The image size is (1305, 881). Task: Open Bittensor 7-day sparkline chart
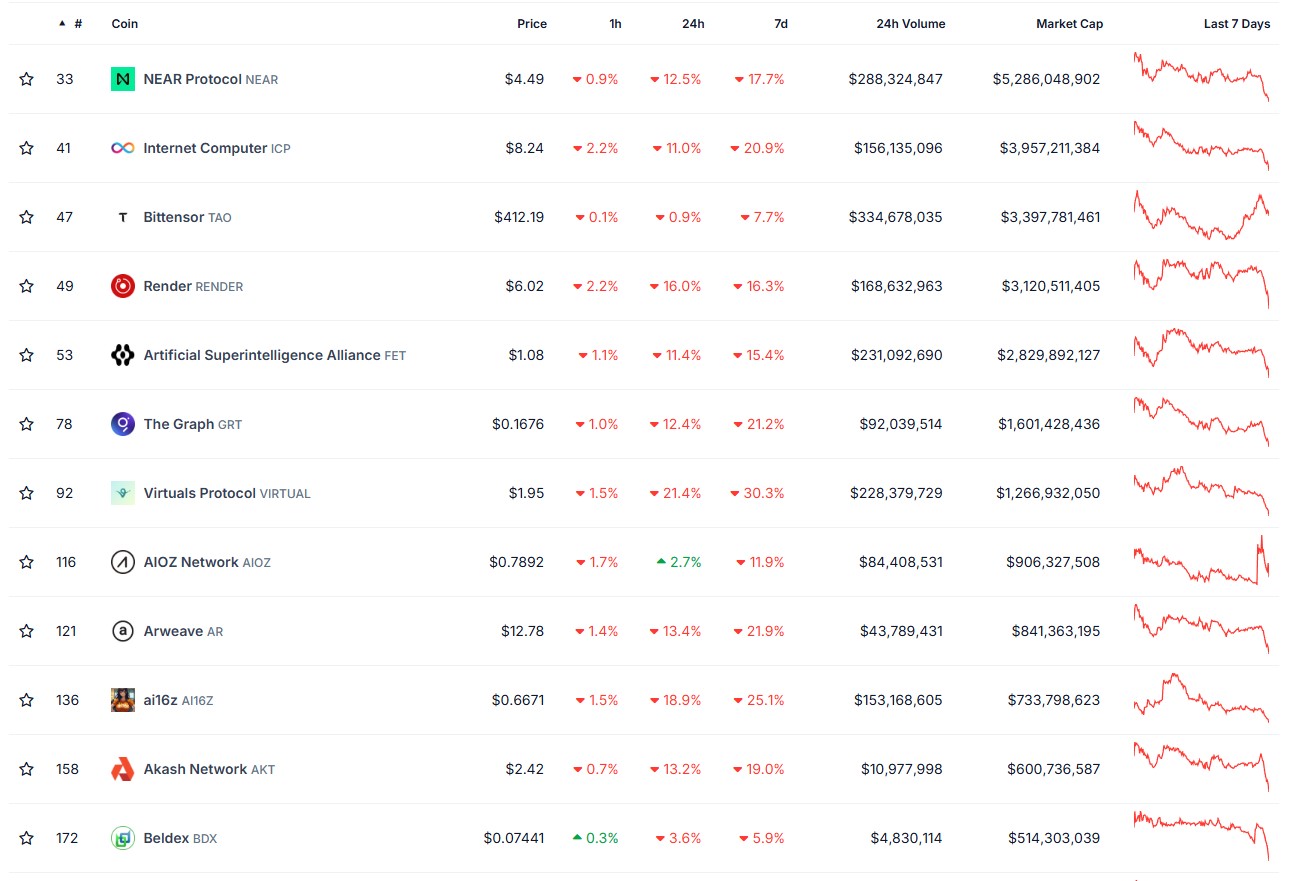tap(1201, 215)
